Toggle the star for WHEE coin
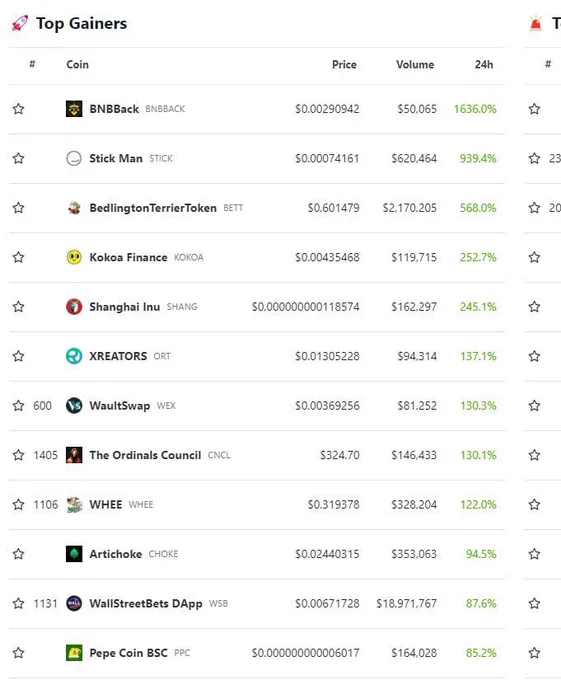 tap(18, 504)
